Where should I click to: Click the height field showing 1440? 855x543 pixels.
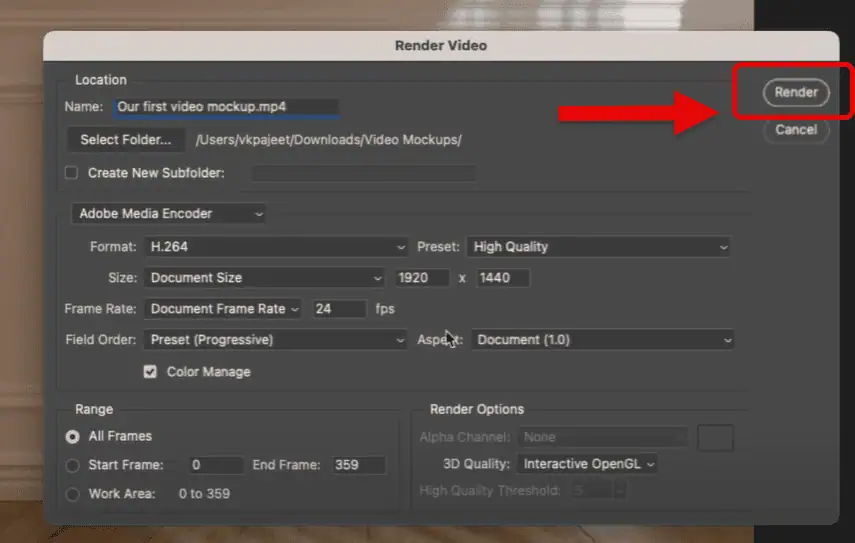pyautogui.click(x=502, y=278)
